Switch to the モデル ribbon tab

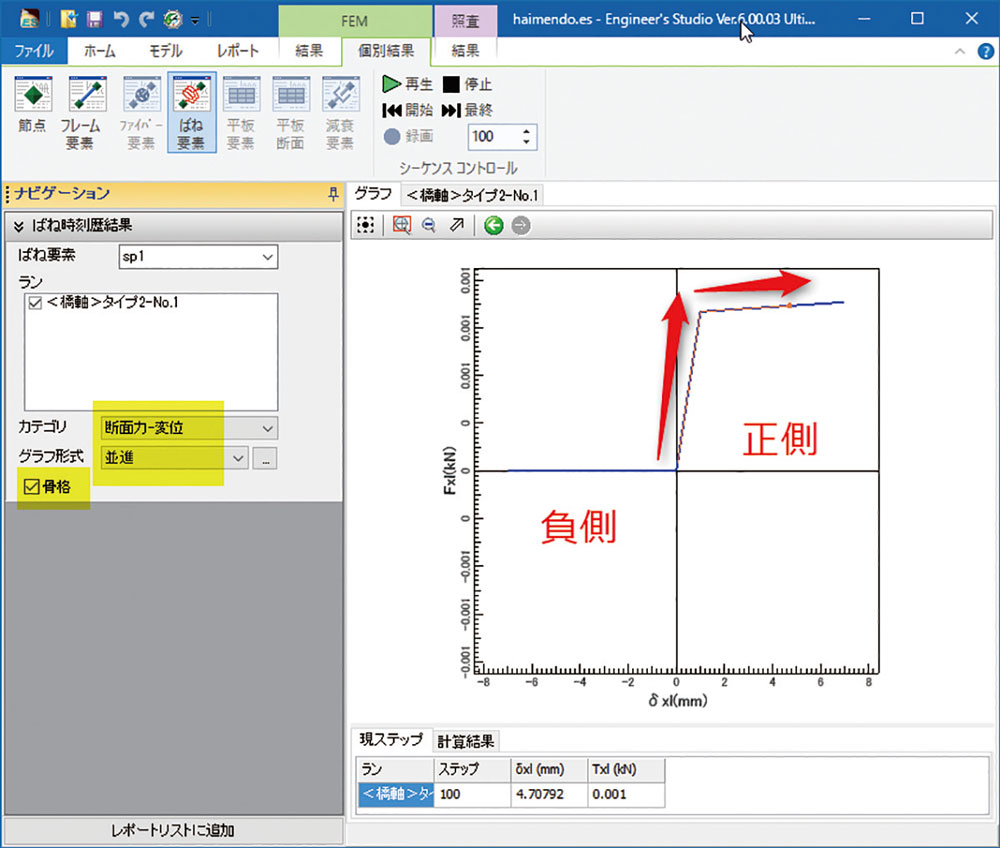pyautogui.click(x=166, y=51)
